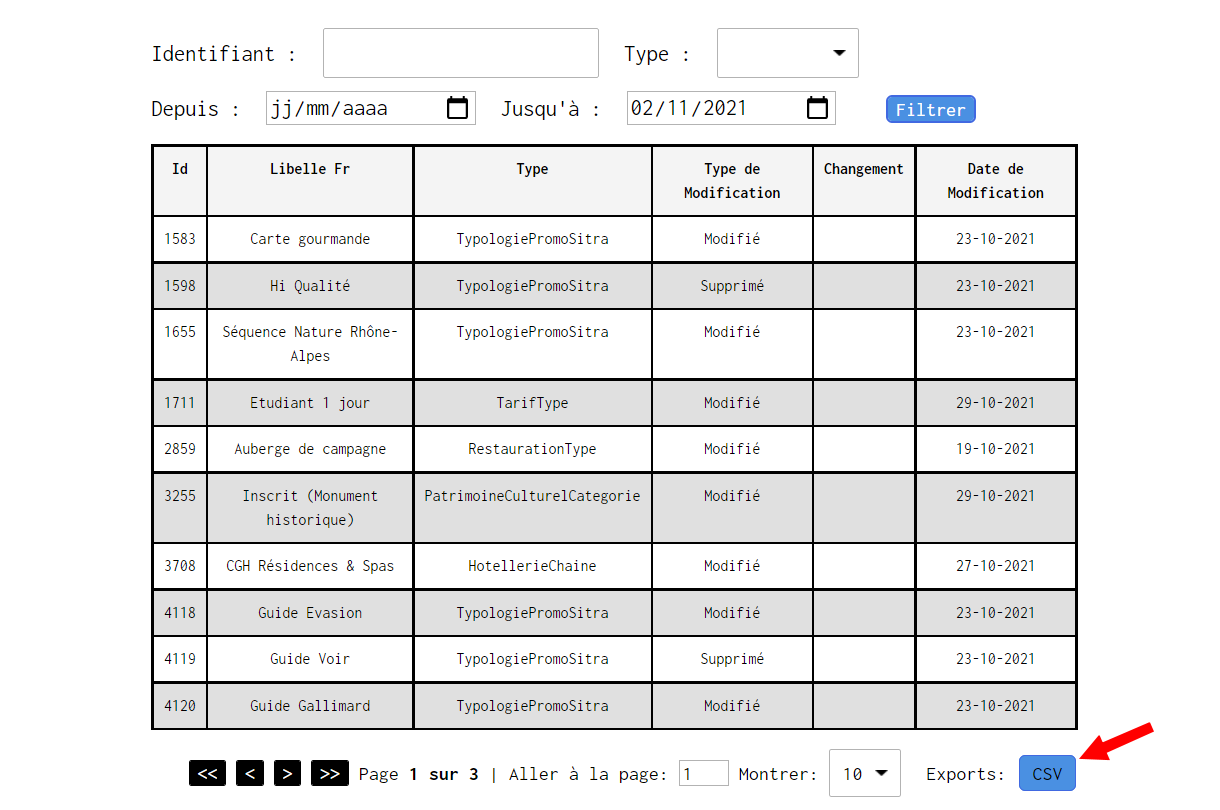Expand the Type dropdown filter
This screenshot has height=810, width=1220.
click(x=788, y=53)
